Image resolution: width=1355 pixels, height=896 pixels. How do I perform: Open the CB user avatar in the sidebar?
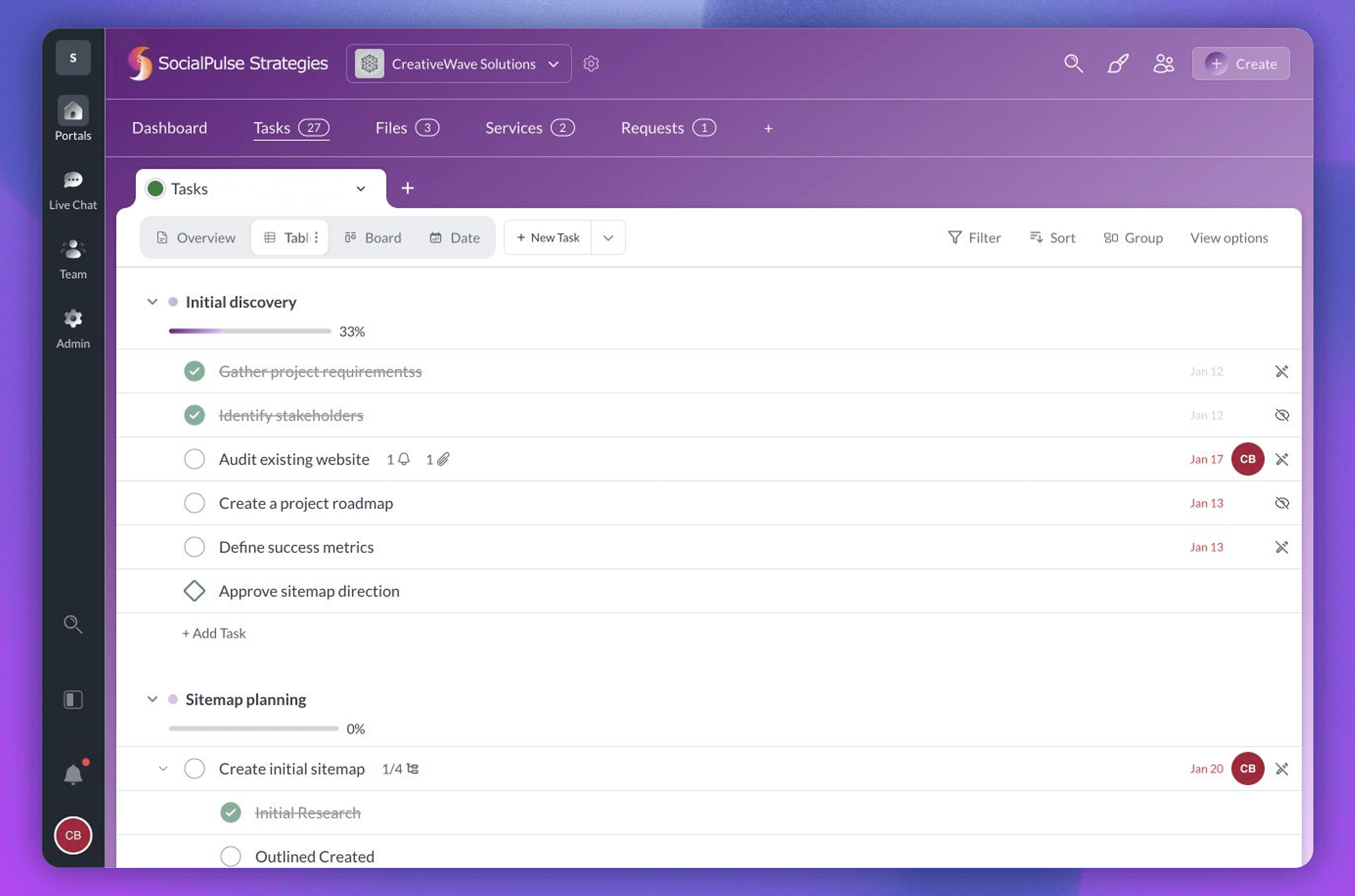pos(72,836)
